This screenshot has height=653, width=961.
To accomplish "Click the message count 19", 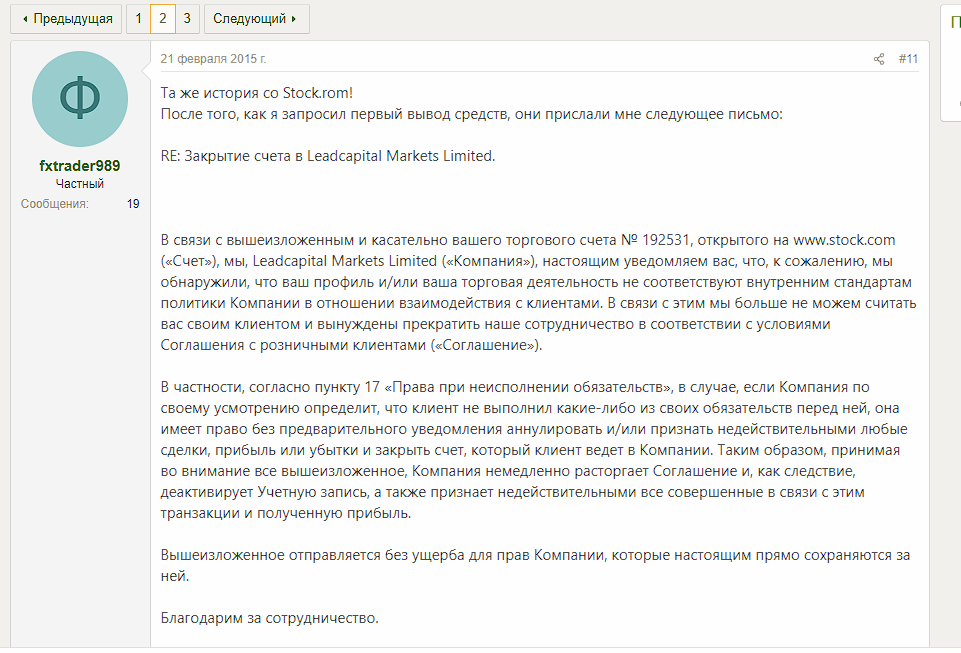I will tap(133, 204).
